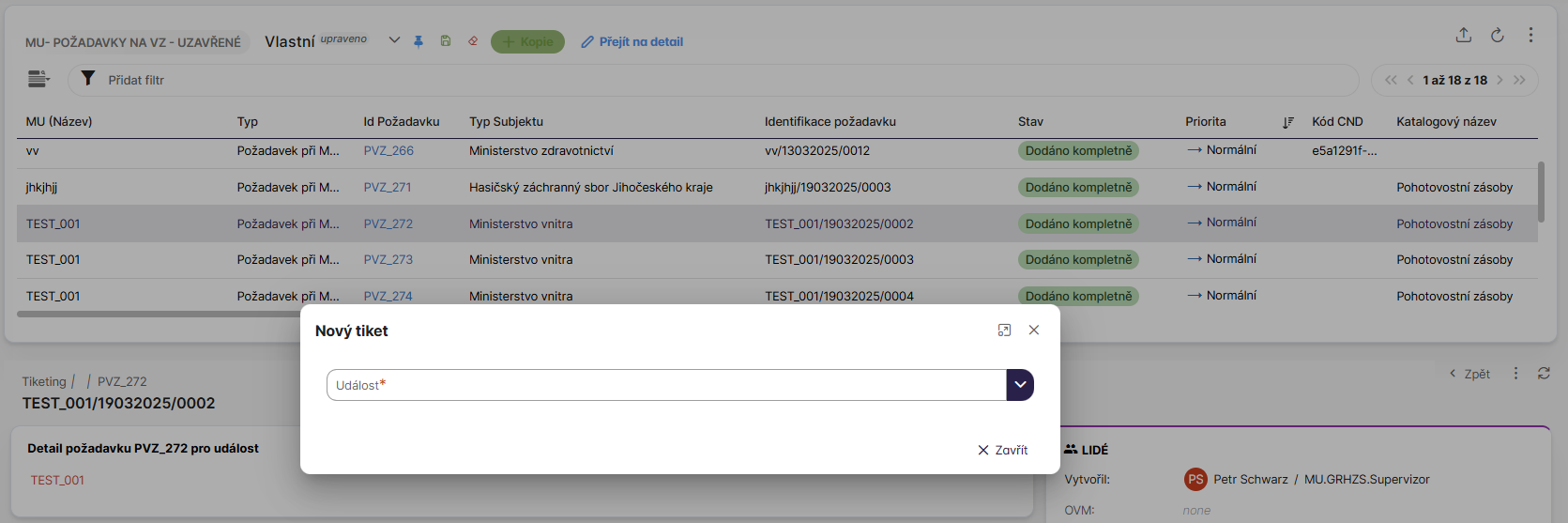Click the Přidat filtr funnel icon
The image size is (1568, 523).
point(87,79)
